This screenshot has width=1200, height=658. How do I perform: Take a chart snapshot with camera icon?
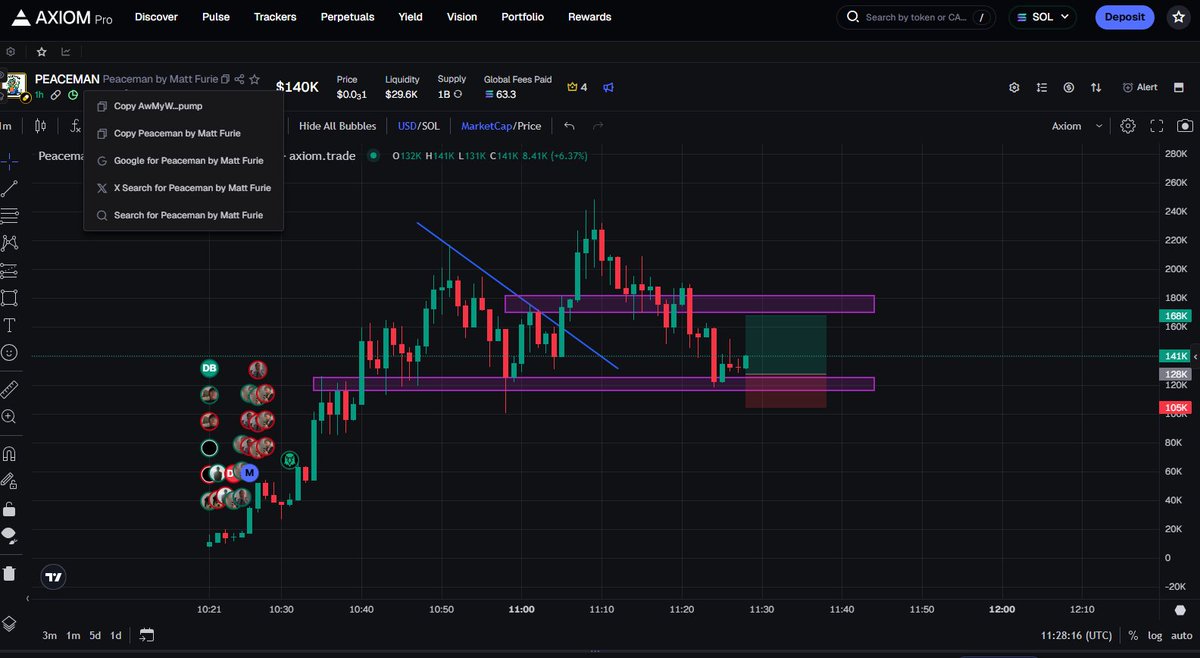[x=1185, y=126]
